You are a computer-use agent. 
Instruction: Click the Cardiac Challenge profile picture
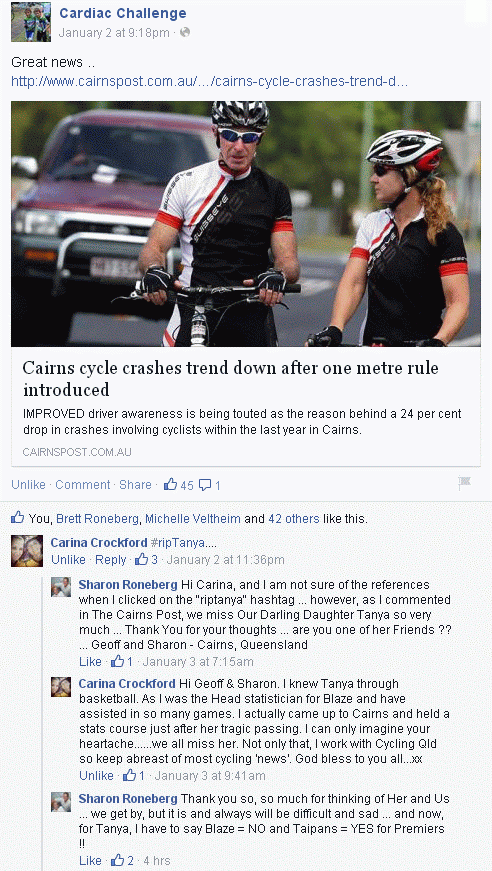(31, 22)
